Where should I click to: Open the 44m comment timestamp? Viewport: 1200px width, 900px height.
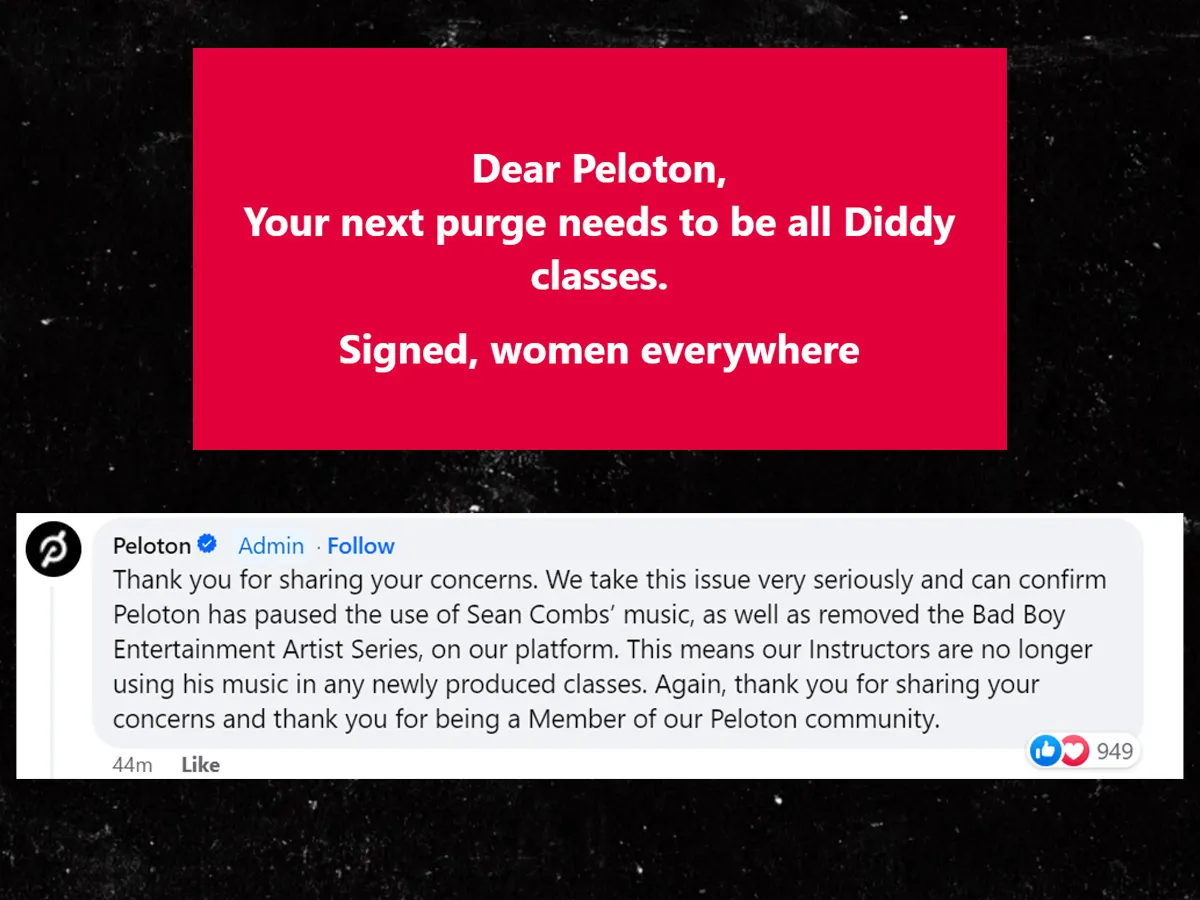(133, 765)
